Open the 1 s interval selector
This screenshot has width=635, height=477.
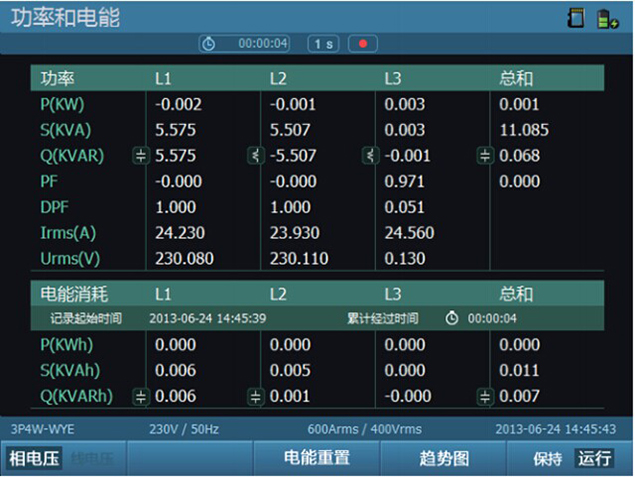pos(322,44)
